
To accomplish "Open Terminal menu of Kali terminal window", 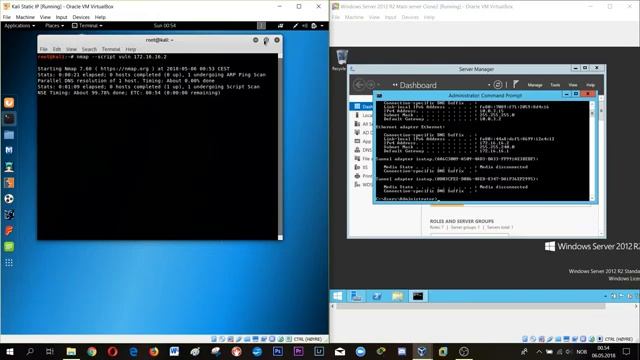I will click(111, 49).
